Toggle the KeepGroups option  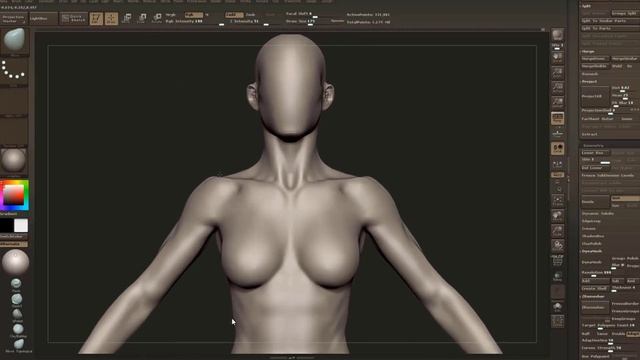[x=624, y=318]
